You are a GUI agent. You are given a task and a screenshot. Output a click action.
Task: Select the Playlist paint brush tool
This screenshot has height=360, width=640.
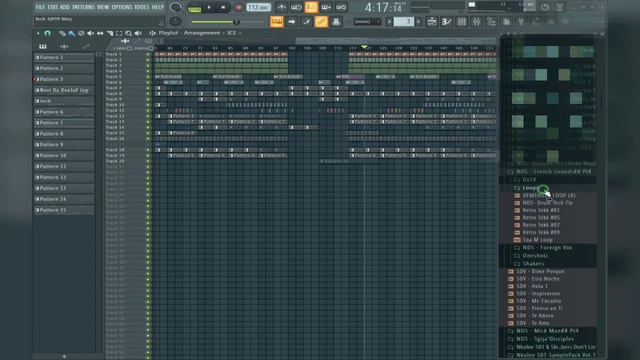[71, 33]
